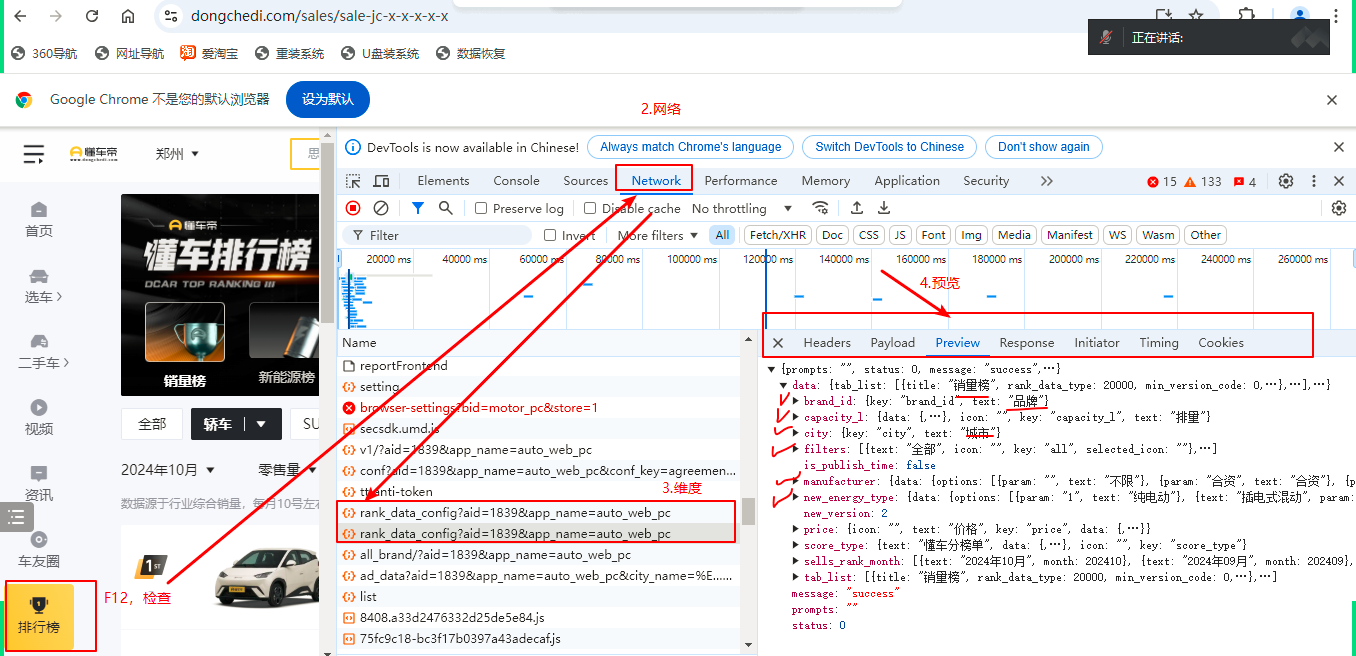Open the 360导航 bookmark
The height and width of the screenshot is (656, 1356).
pos(44,53)
